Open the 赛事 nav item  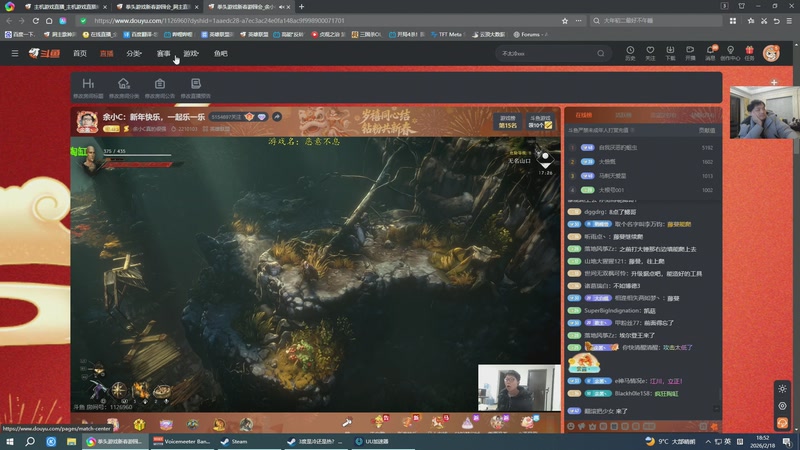pyautogui.click(x=163, y=53)
